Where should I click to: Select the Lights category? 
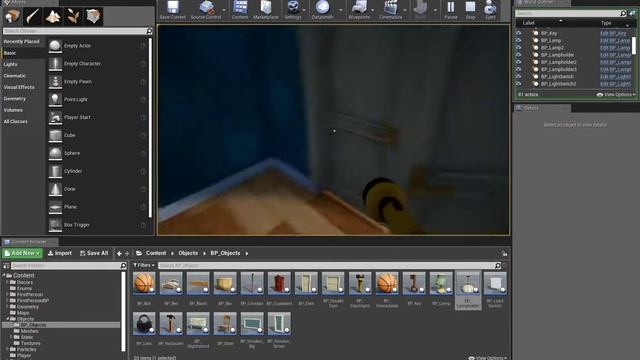click(11, 64)
